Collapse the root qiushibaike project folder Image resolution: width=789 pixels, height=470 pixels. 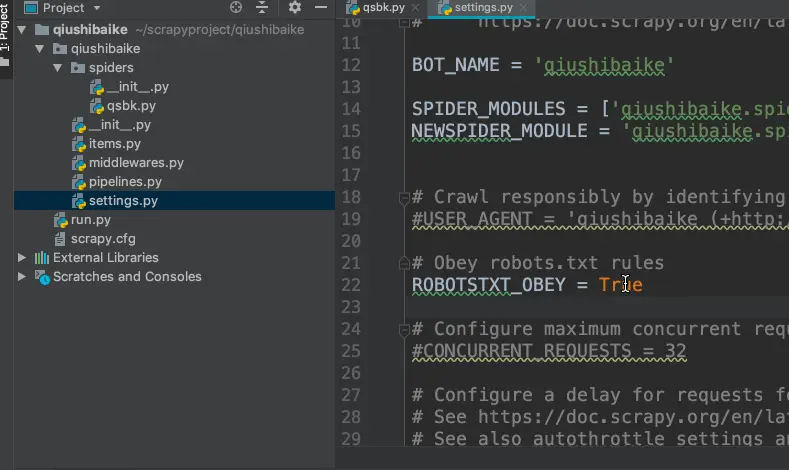pos(22,30)
